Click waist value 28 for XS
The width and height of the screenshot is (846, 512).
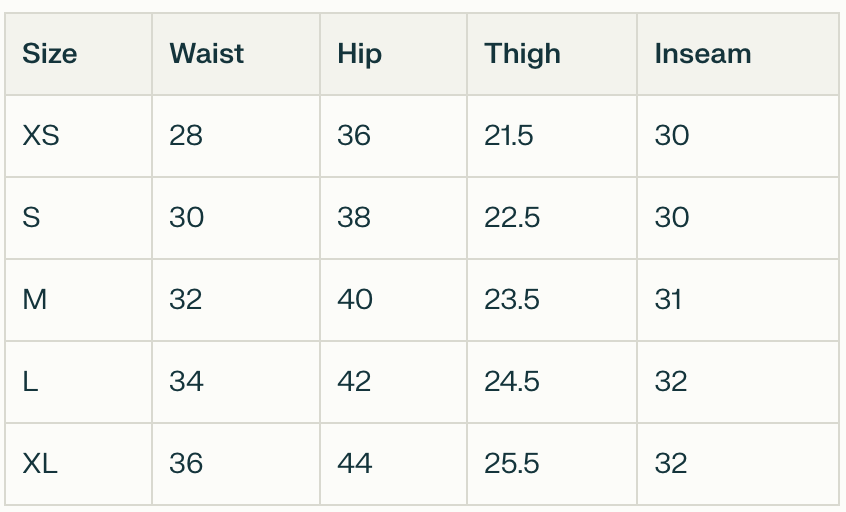186,136
